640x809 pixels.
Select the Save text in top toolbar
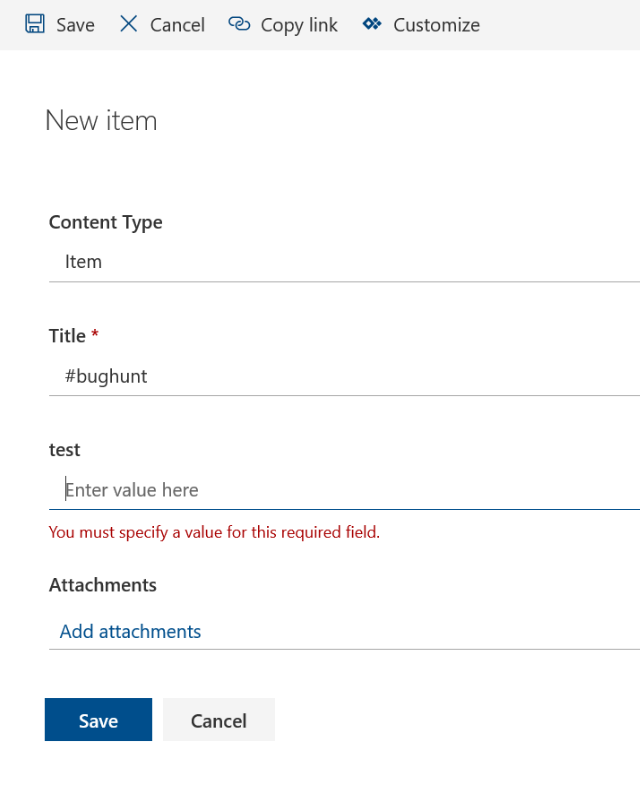pos(75,25)
